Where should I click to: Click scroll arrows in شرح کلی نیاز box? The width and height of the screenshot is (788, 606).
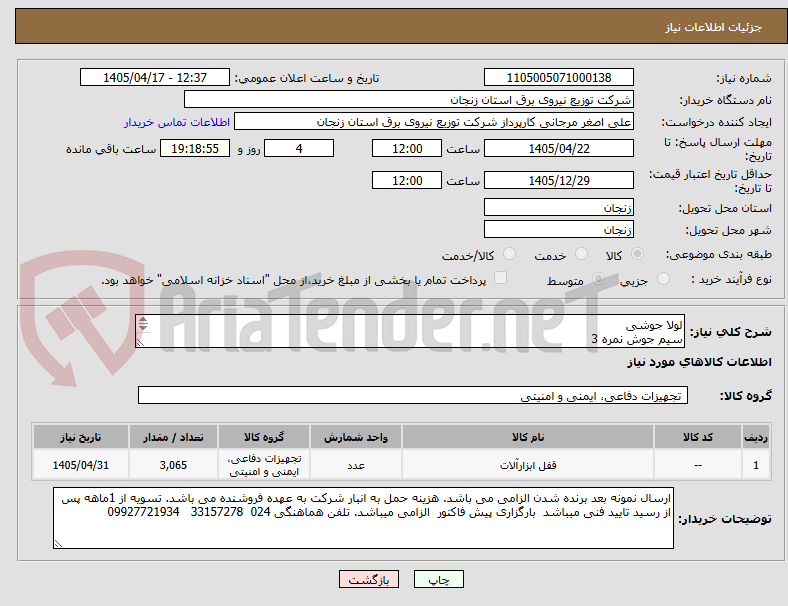point(143,324)
